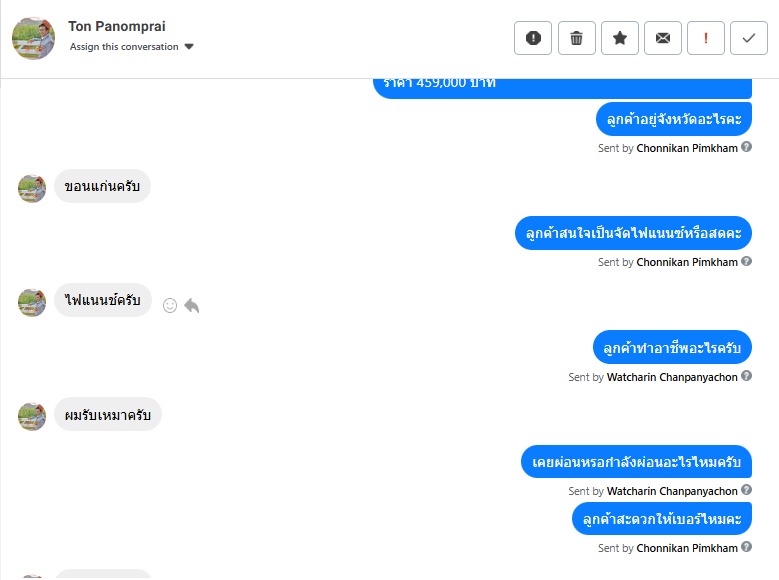Click the sender name Watcharin Chanpanyachon below ลูกค้าทำอาชีพอะไรครับ
Image resolution: width=779 pixels, height=580 pixels.
pyautogui.click(x=672, y=377)
